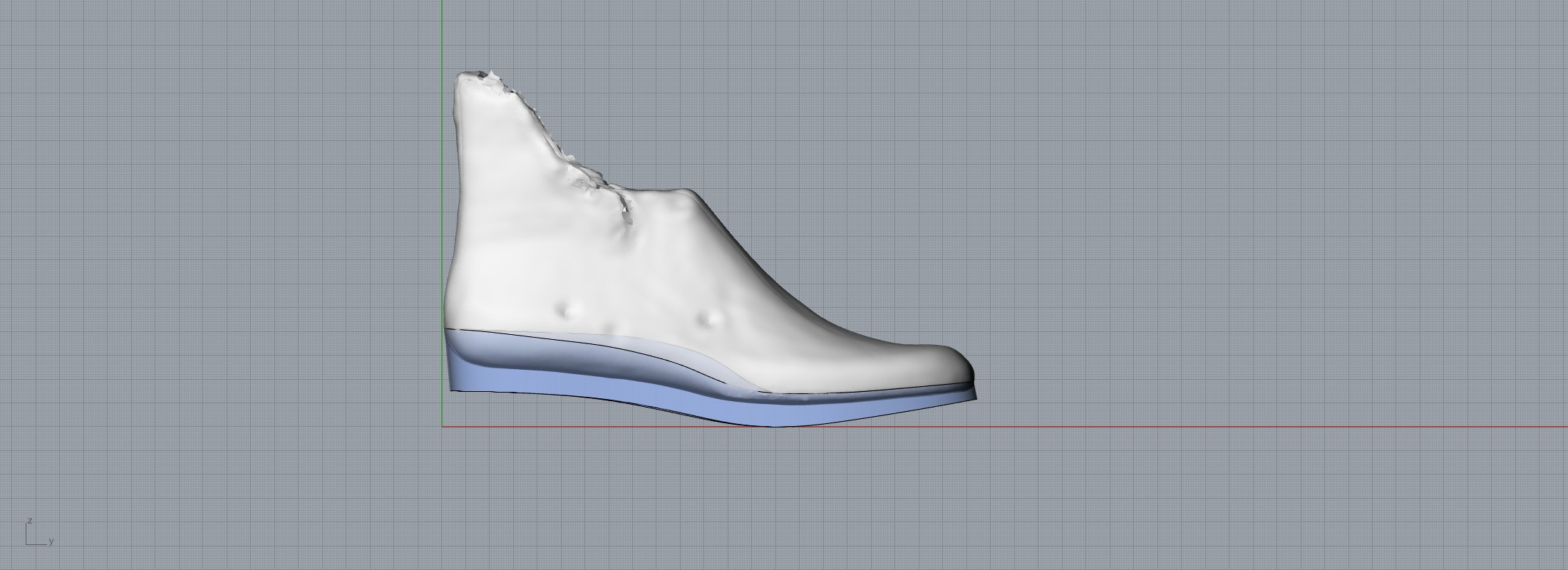Screen dimensions: 1568x570
Task: Click the world axis icon corner
Action: click(27, 544)
